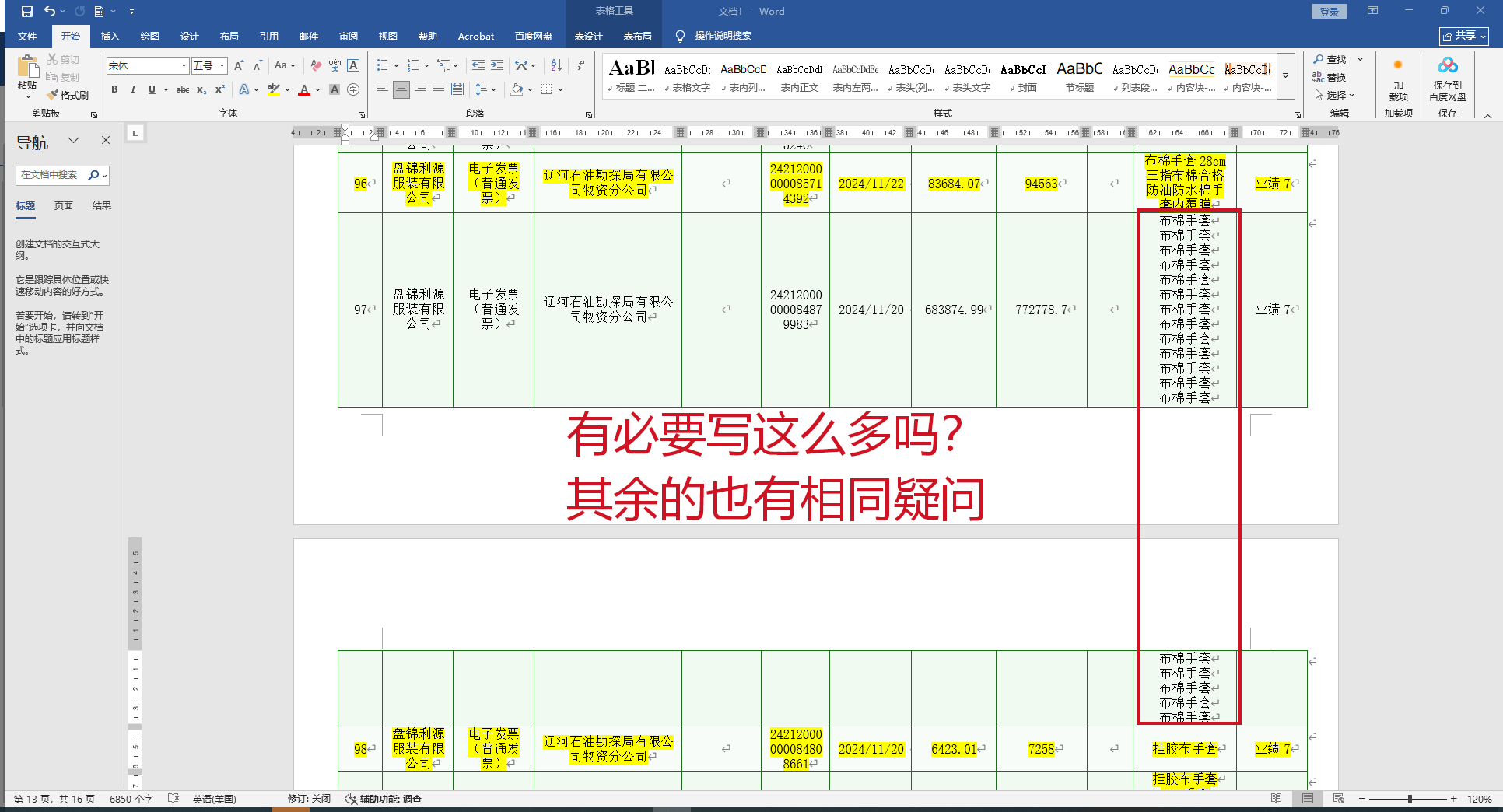
Task: Toggle track changes (修订: 关闭) in status bar
Action: (309, 799)
